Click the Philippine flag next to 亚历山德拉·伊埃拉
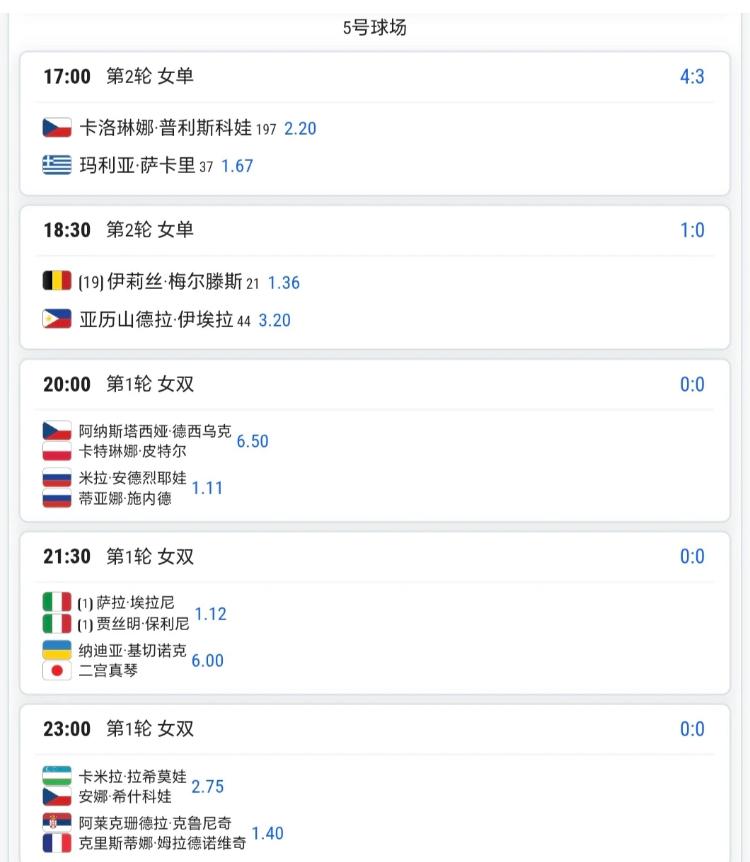Viewport: 750px width, 862px height. tap(57, 319)
